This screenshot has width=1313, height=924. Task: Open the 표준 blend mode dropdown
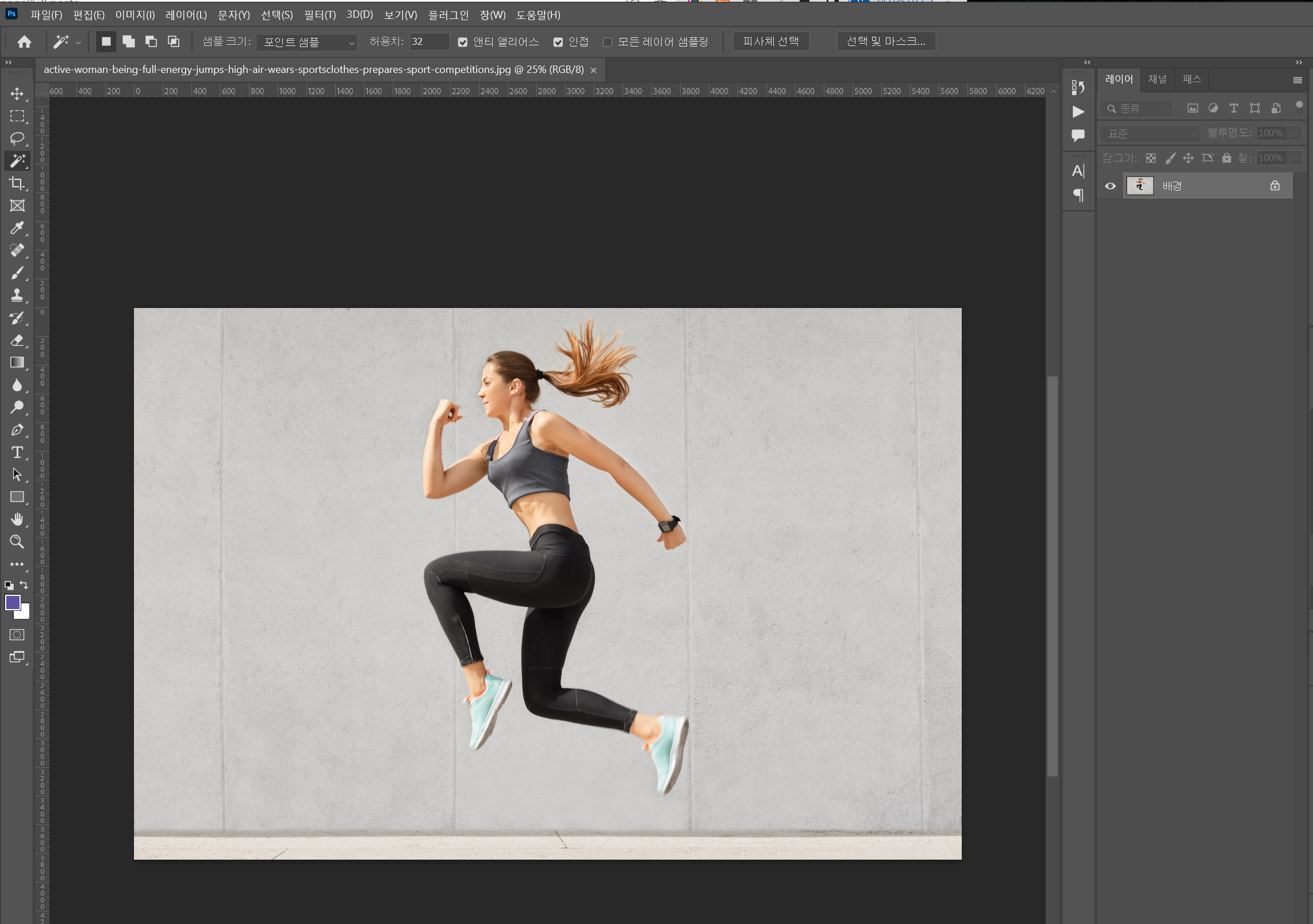click(x=1151, y=133)
